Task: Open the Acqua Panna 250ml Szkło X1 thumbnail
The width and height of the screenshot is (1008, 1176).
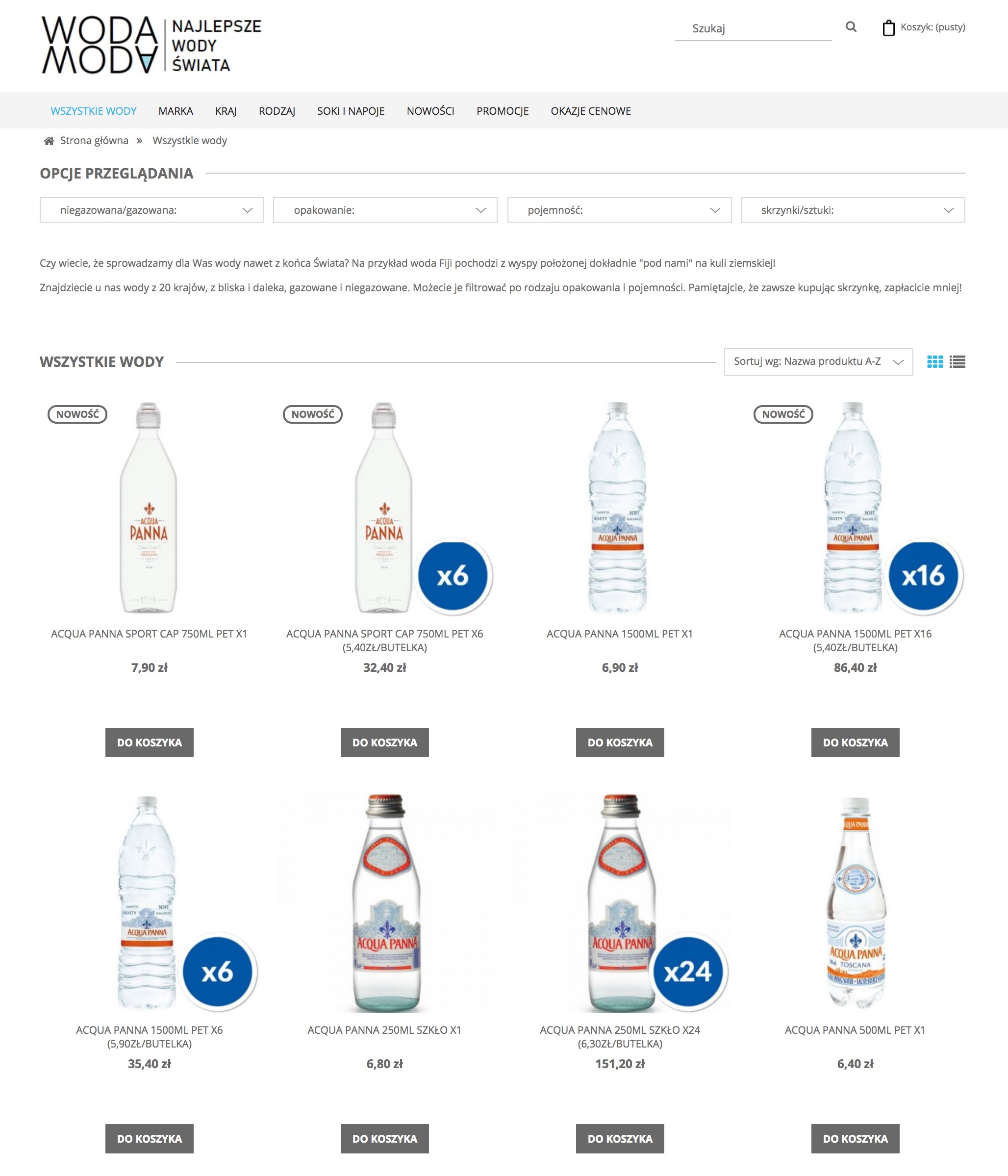Action: pyautogui.click(x=385, y=902)
